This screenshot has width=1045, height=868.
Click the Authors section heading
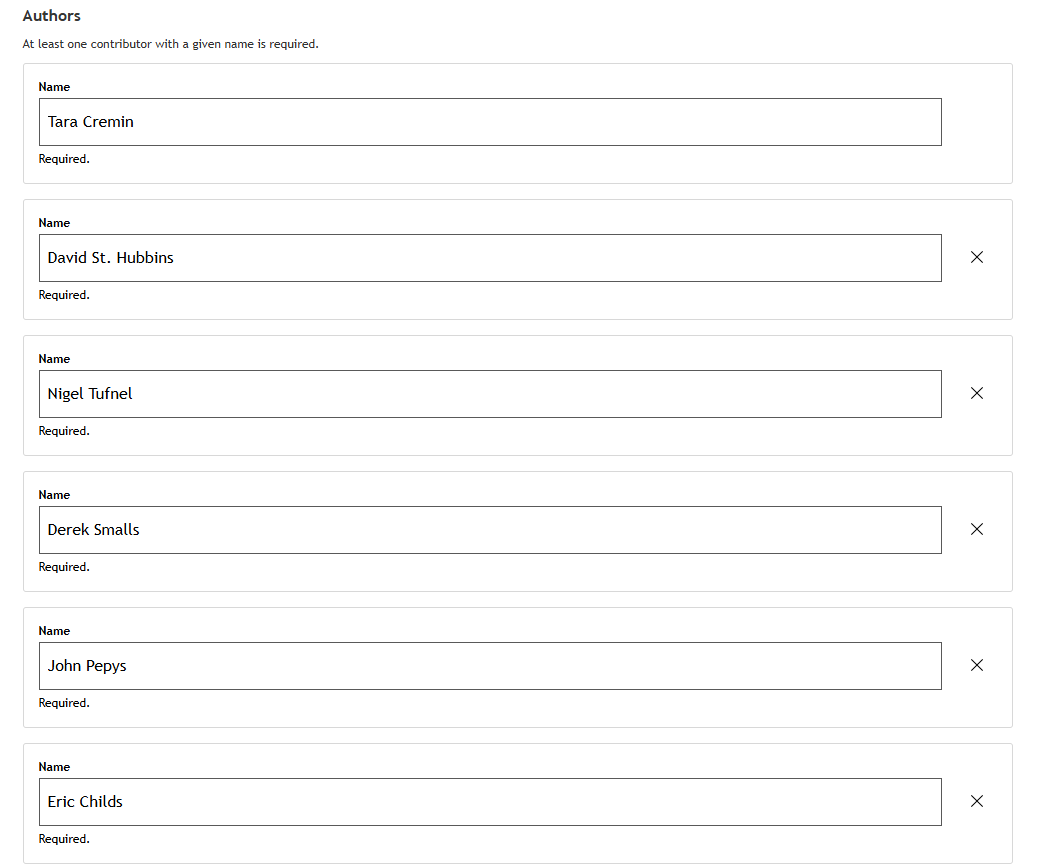coord(52,16)
